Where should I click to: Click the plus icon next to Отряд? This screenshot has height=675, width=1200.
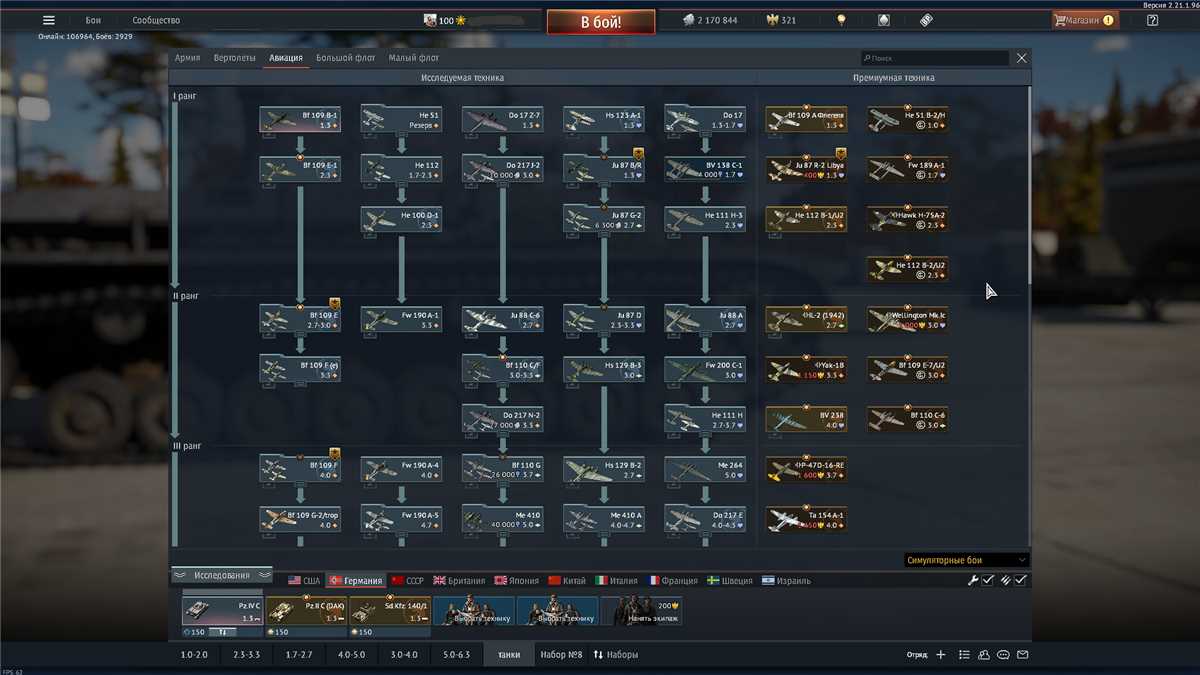(940, 655)
